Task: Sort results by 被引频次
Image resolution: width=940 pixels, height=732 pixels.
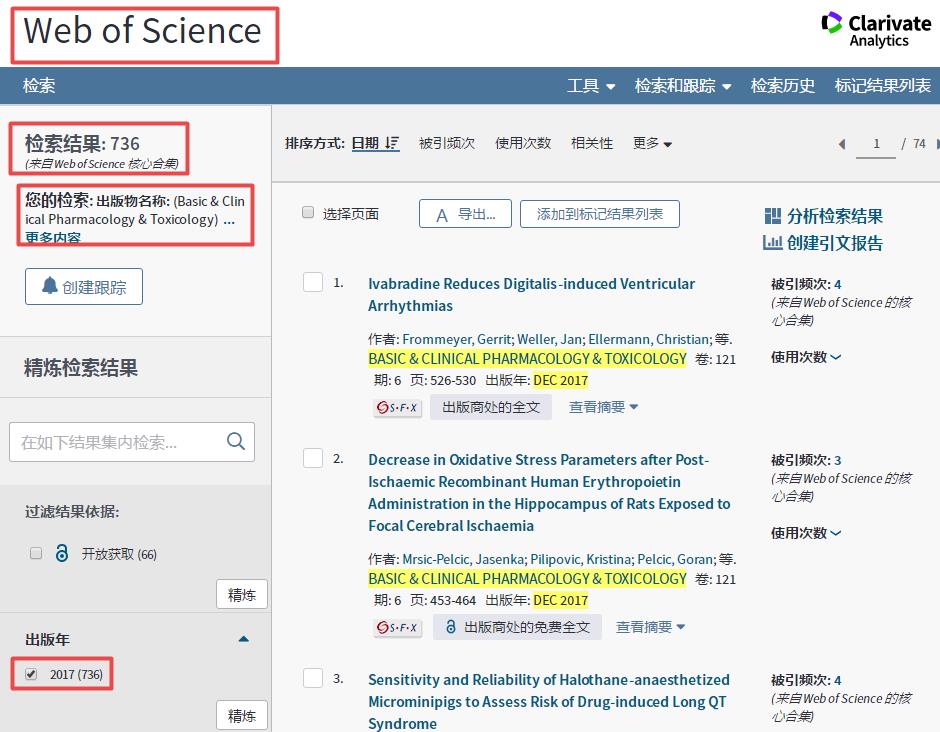Action: click(446, 143)
